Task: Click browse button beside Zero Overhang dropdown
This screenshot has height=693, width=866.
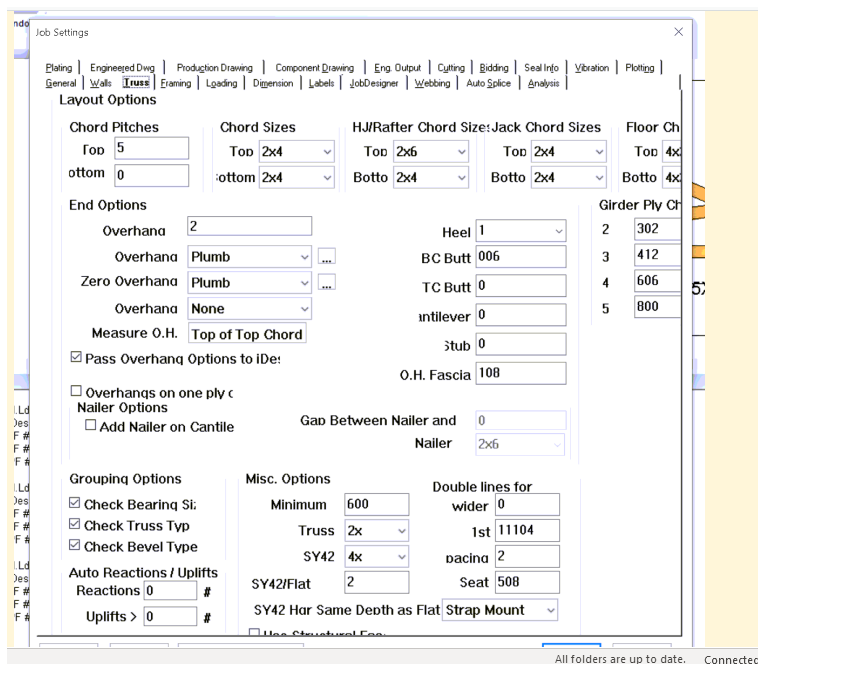Action: (x=326, y=283)
